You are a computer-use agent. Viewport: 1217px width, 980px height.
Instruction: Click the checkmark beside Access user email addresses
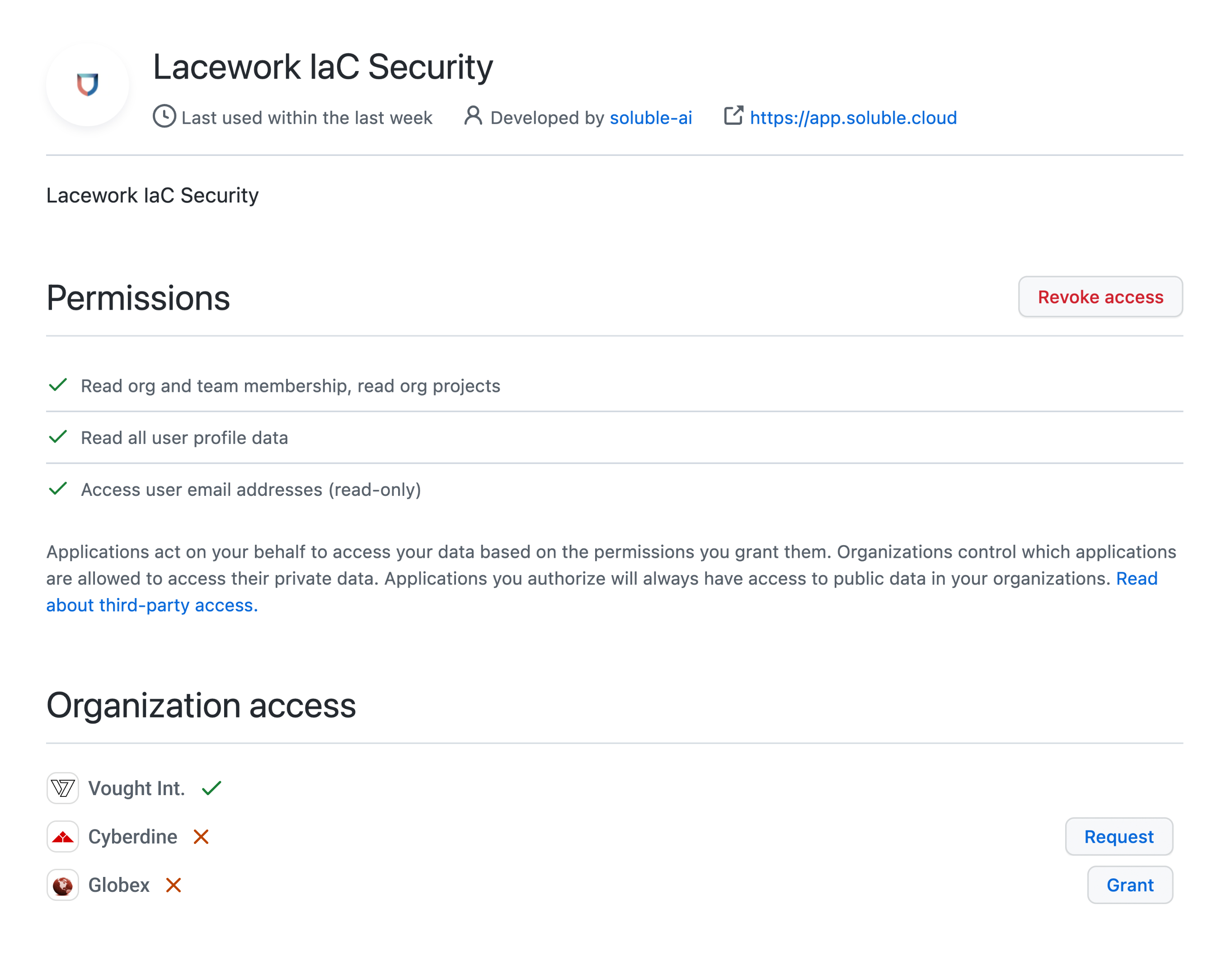point(58,489)
